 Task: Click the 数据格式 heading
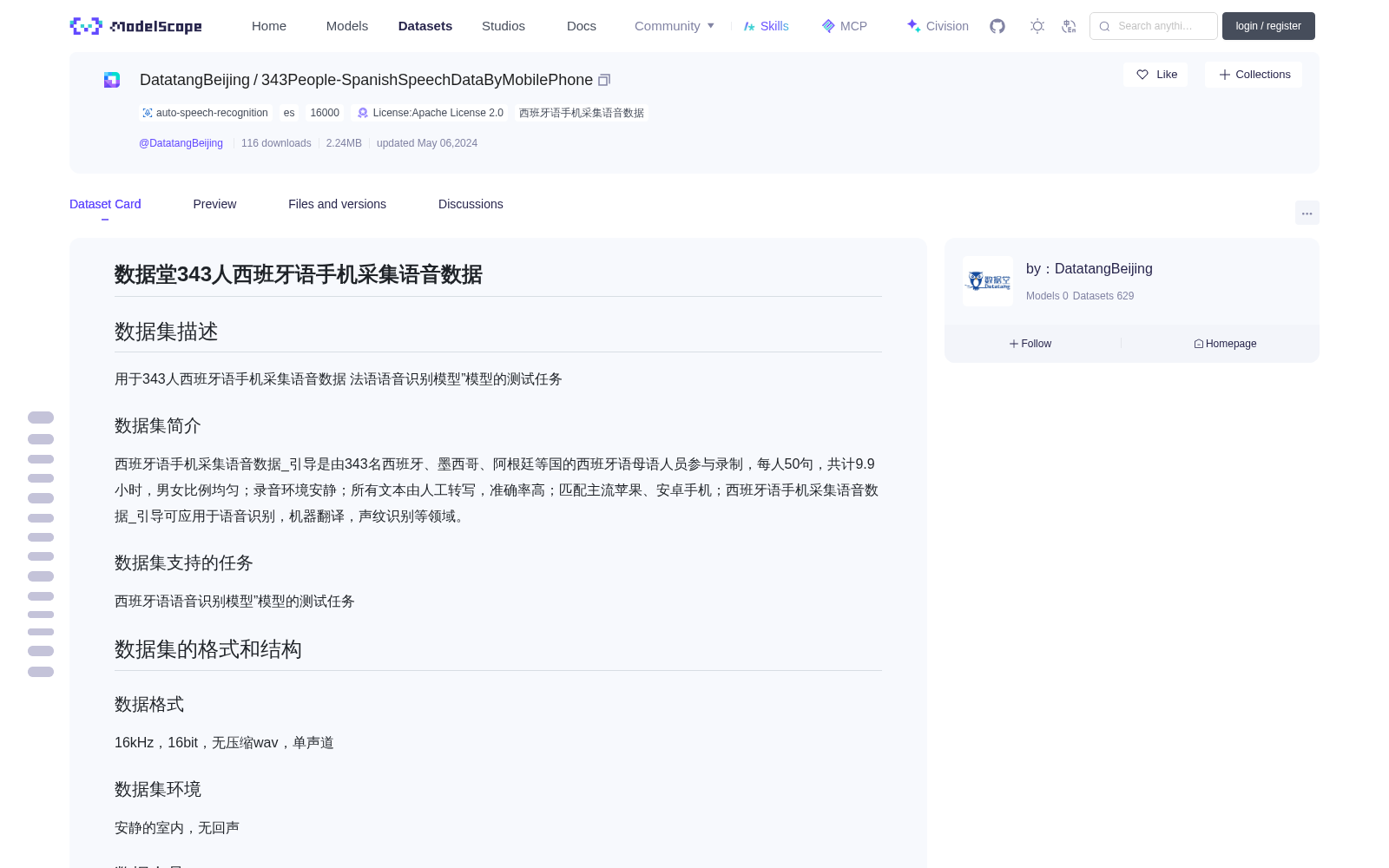tap(148, 704)
